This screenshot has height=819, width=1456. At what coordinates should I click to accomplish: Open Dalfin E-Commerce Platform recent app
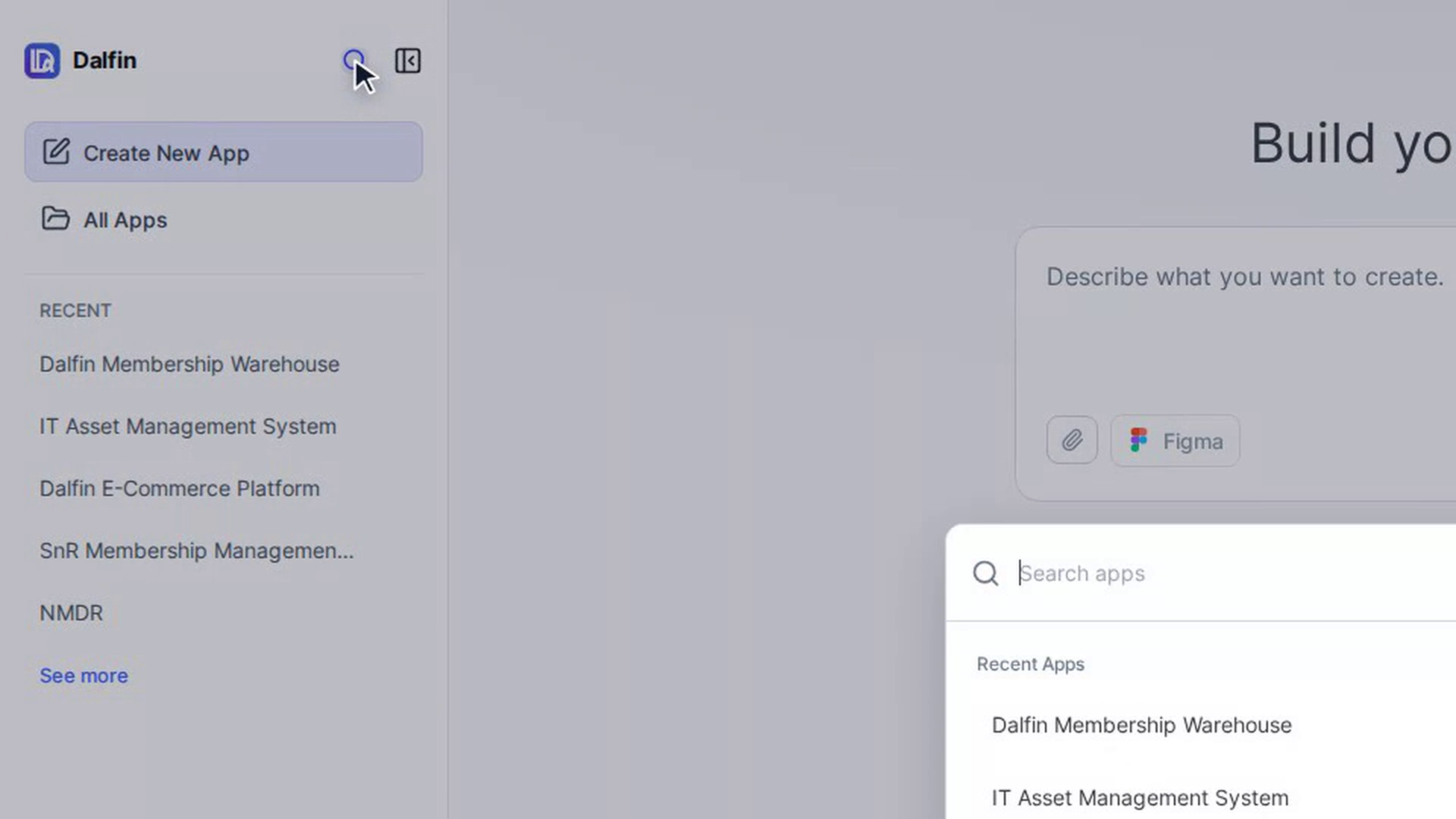[180, 488]
